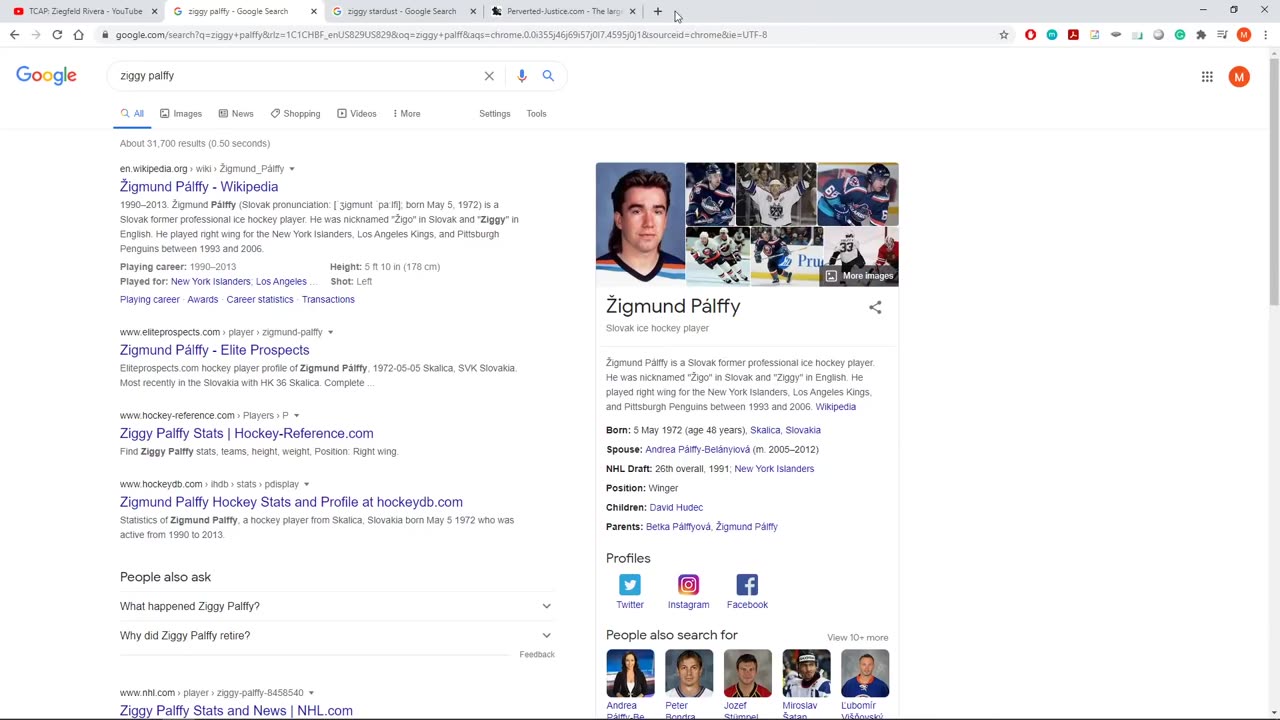
Task: Start voice search with microphone icon
Action: pyautogui.click(x=521, y=76)
